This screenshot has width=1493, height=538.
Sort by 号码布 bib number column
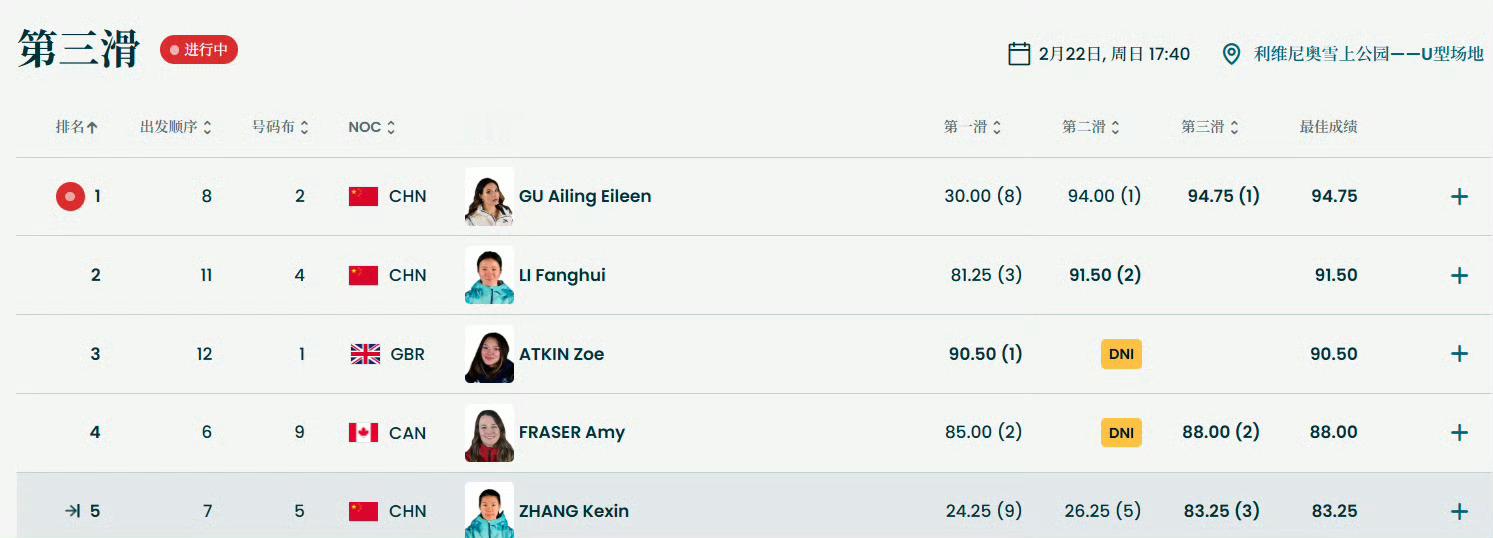tap(280, 127)
